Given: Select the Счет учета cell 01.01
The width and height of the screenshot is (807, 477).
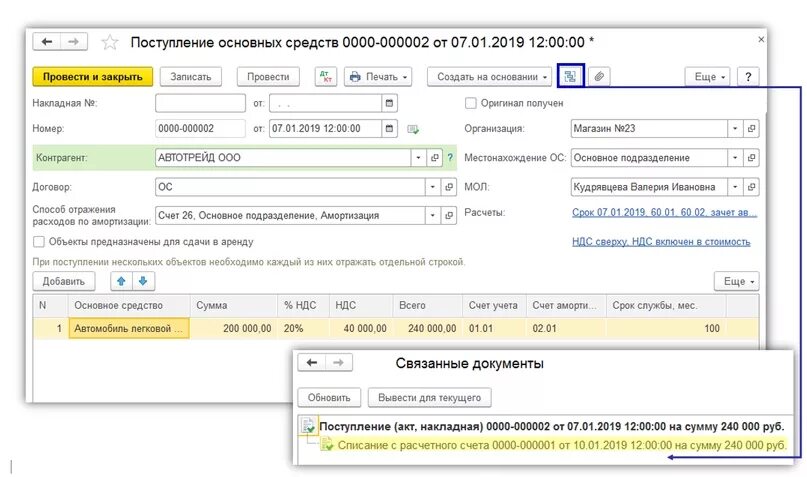Looking at the screenshot, I should tap(494, 328).
